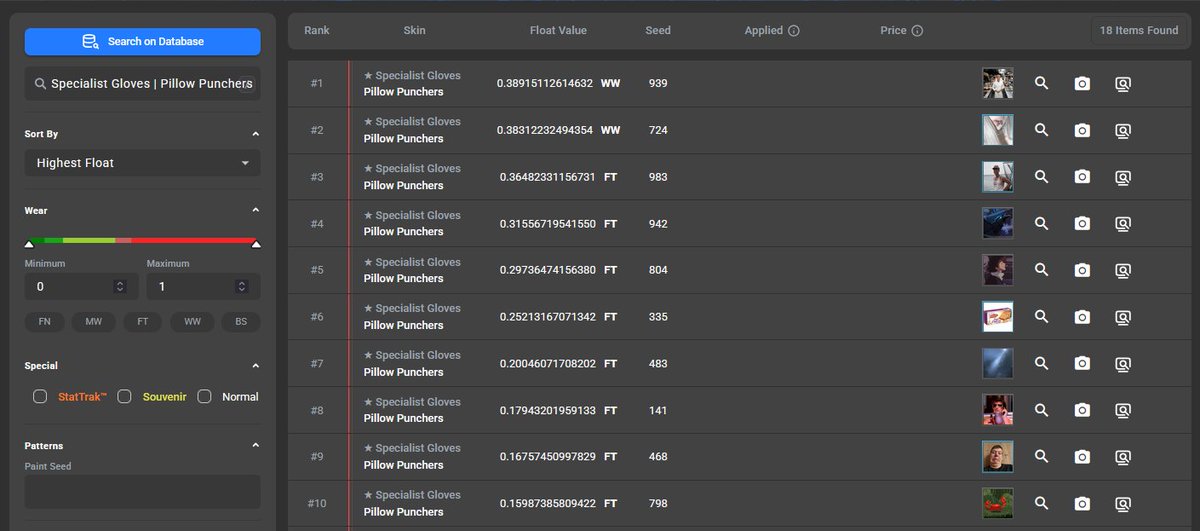This screenshot has width=1200, height=531.
Task: Enable the StatTrak checkbox
Action: coord(40,396)
